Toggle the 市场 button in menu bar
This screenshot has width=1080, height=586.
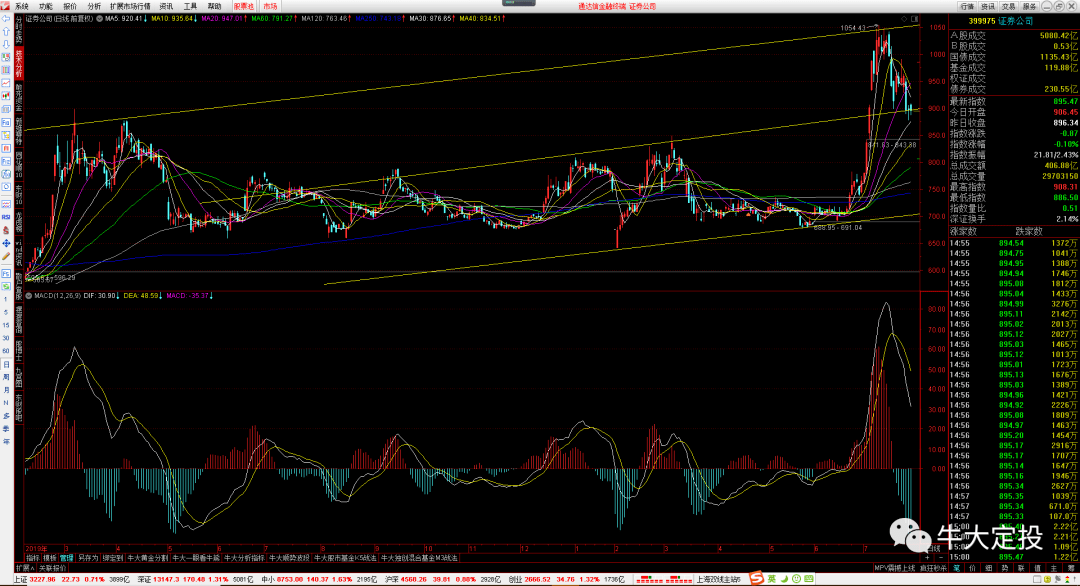coord(270,6)
